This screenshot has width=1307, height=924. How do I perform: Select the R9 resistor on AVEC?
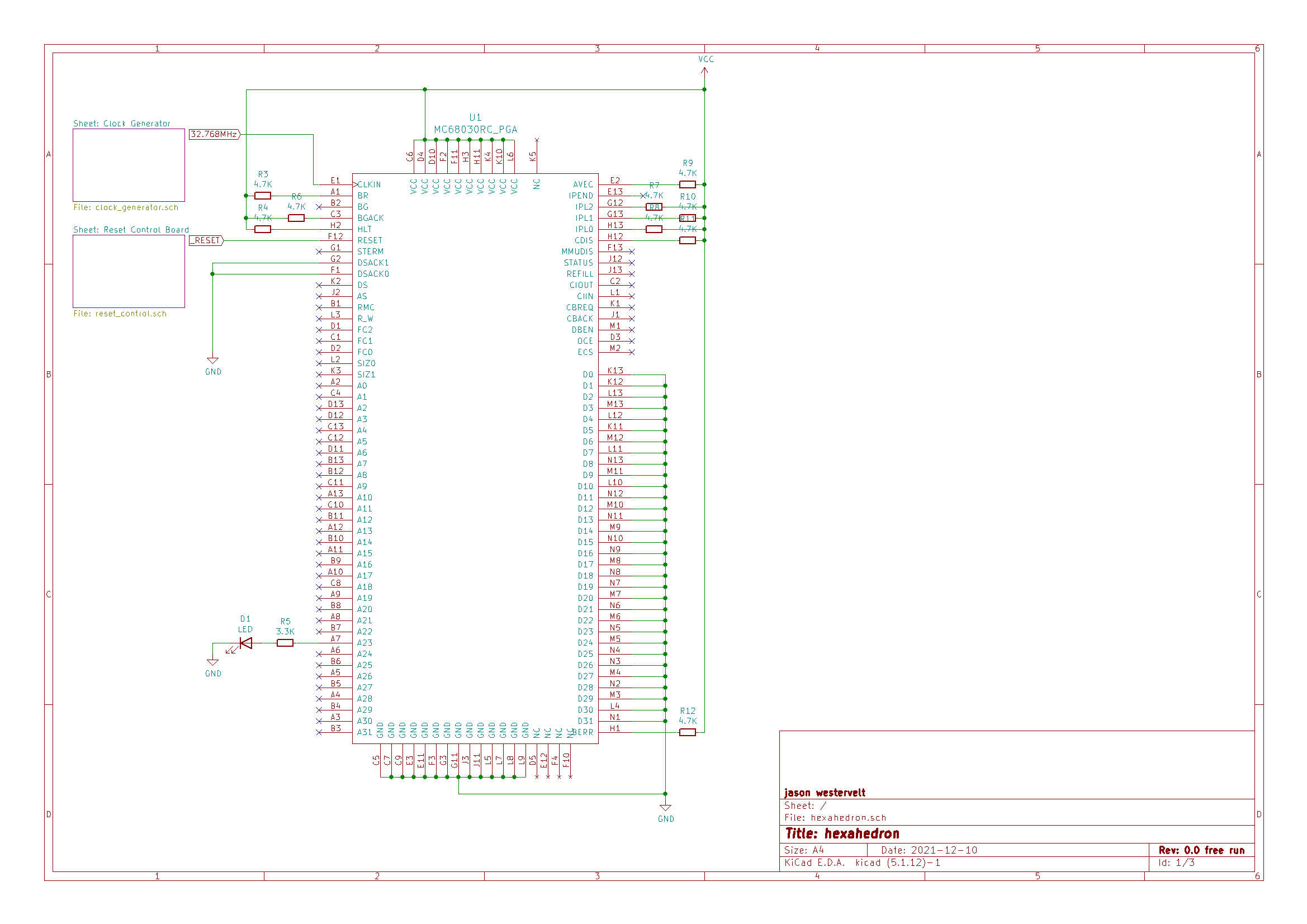tap(687, 184)
